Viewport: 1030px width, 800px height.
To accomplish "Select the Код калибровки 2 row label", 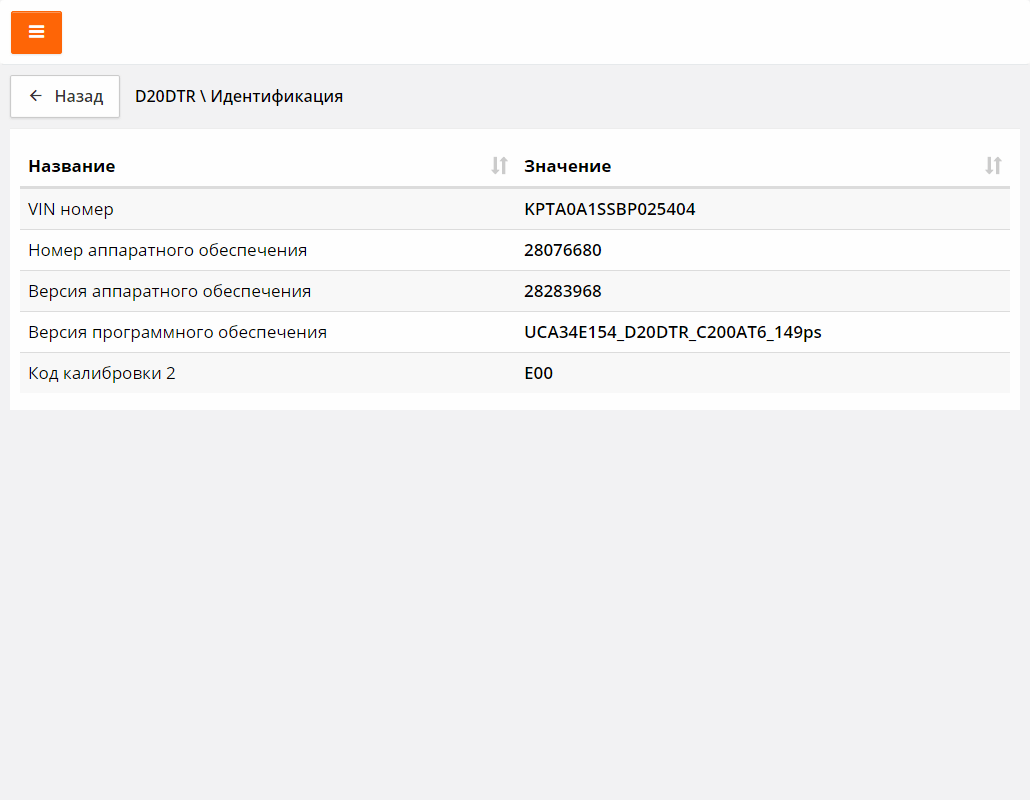I will click(102, 373).
